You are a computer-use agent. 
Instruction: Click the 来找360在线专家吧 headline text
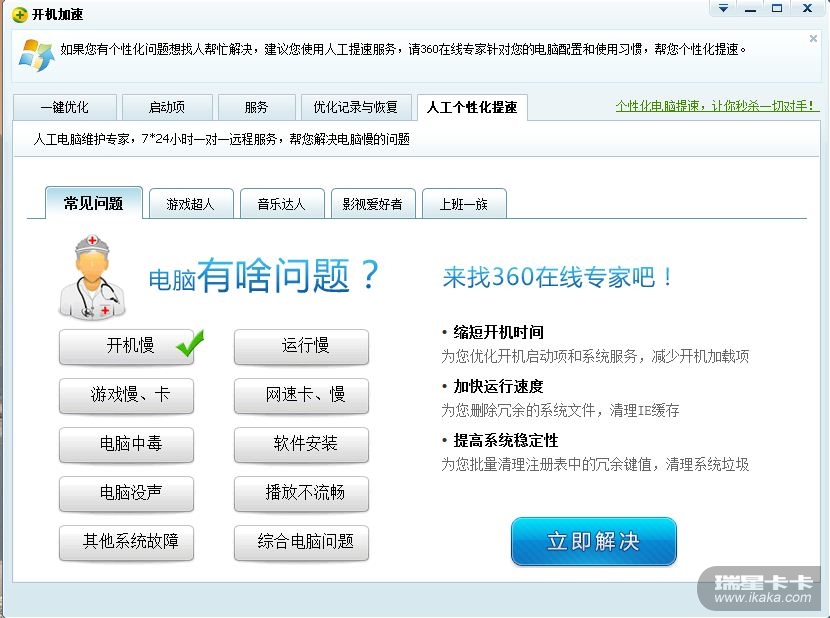558,277
